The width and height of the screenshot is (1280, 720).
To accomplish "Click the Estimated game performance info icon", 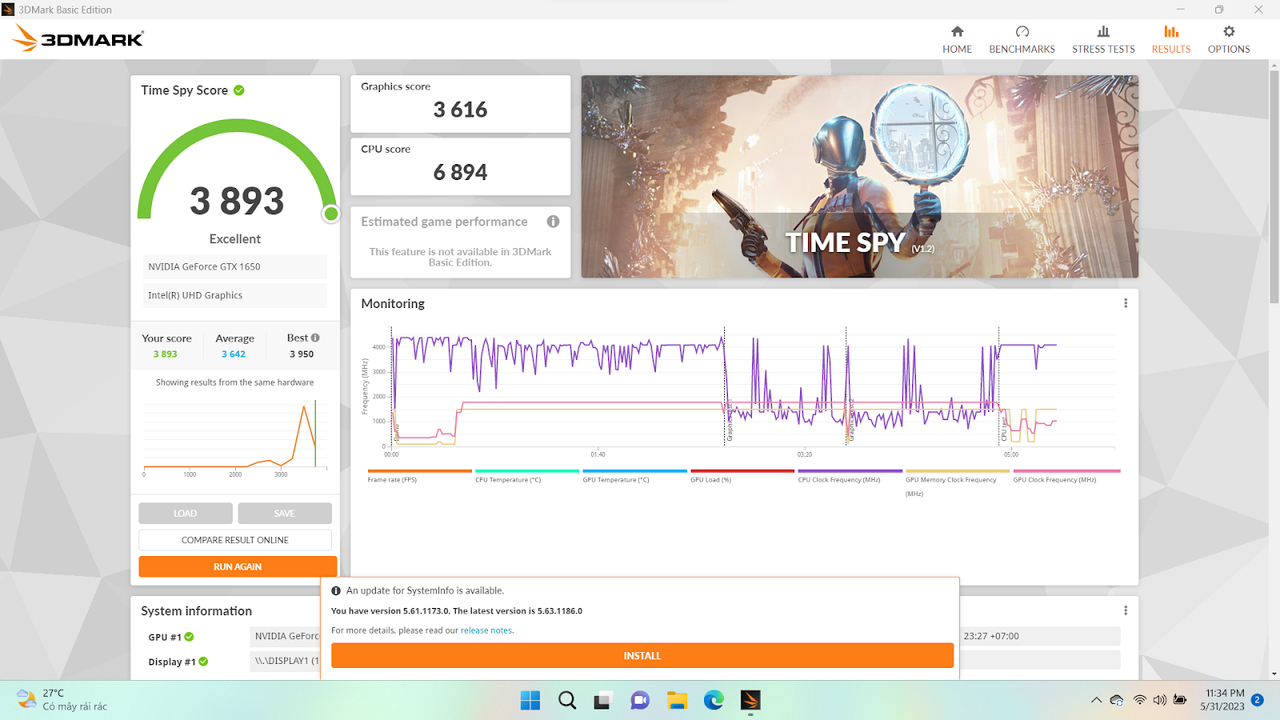I will pyautogui.click(x=553, y=222).
